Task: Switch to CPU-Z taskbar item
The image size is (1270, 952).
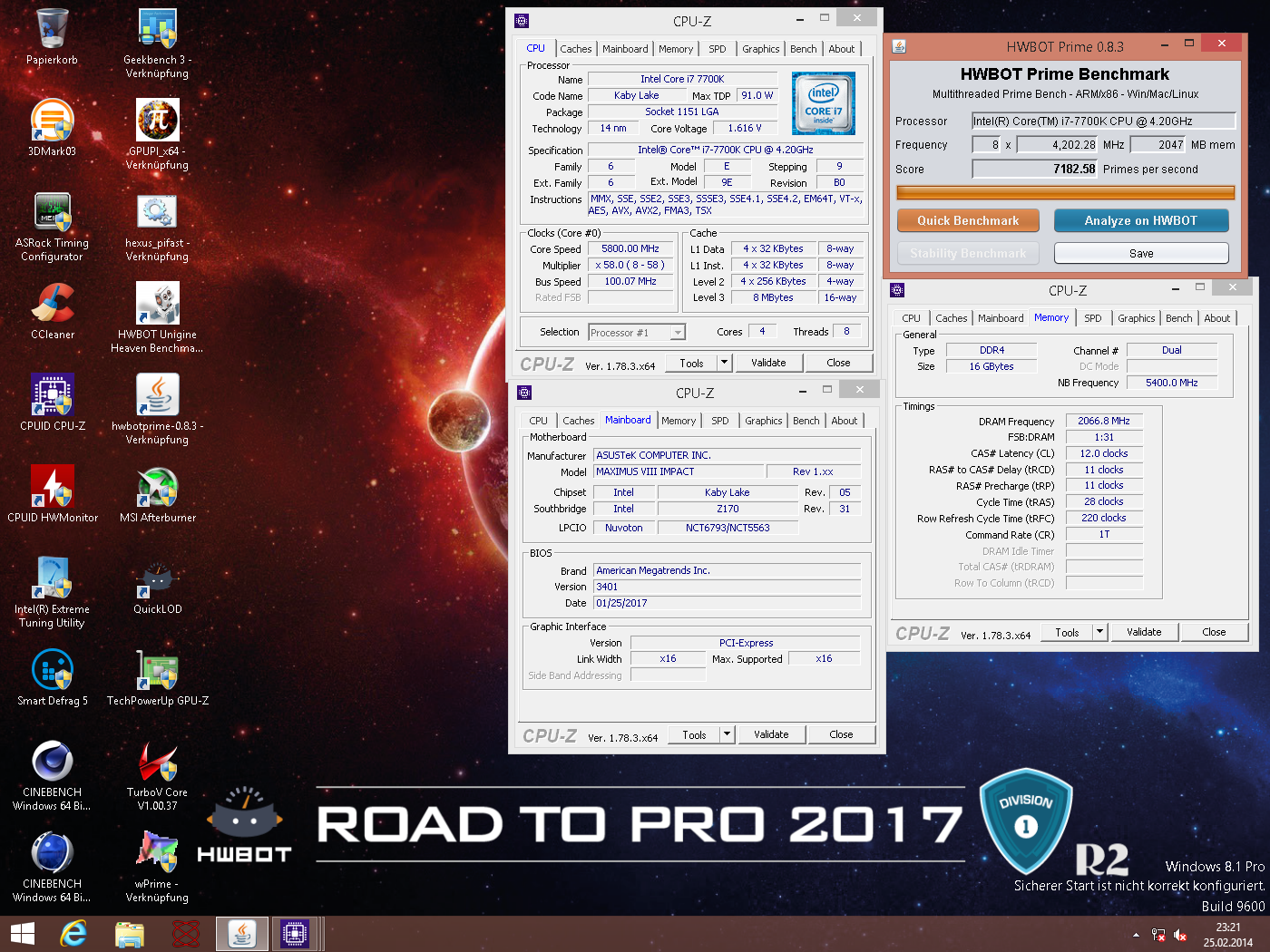Action: point(295,934)
